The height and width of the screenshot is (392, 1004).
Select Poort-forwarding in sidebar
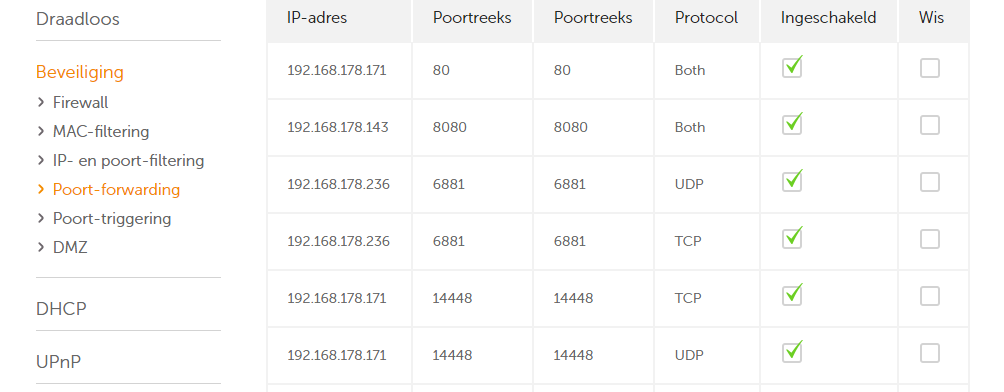[116, 190]
